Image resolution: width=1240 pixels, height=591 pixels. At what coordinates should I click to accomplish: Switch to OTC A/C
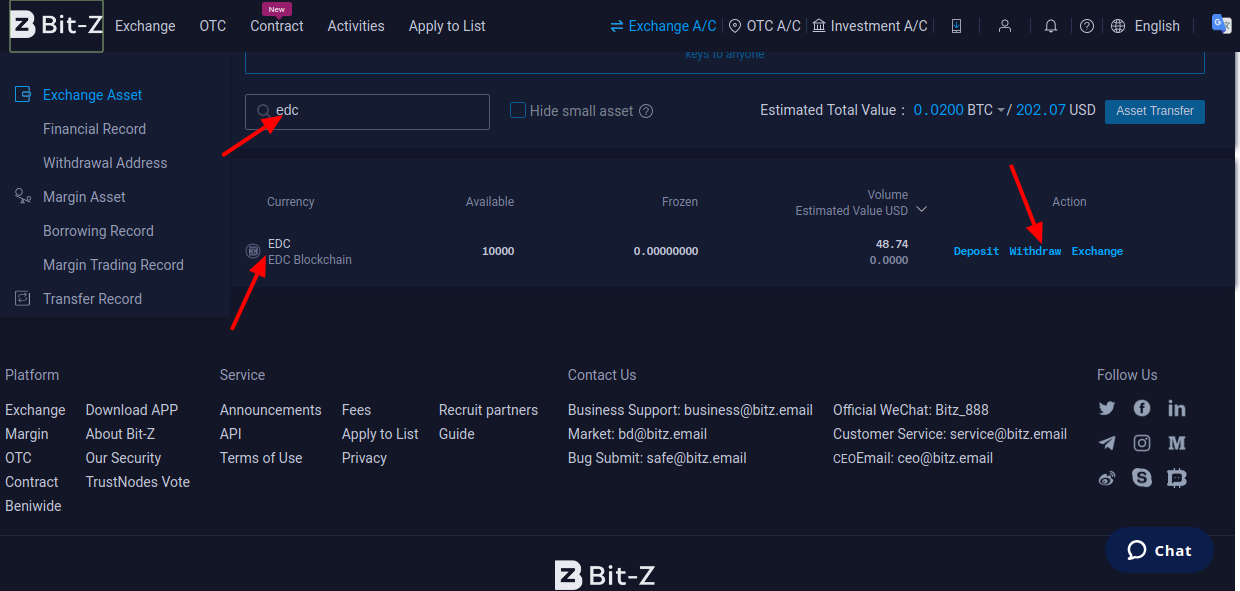(x=765, y=26)
